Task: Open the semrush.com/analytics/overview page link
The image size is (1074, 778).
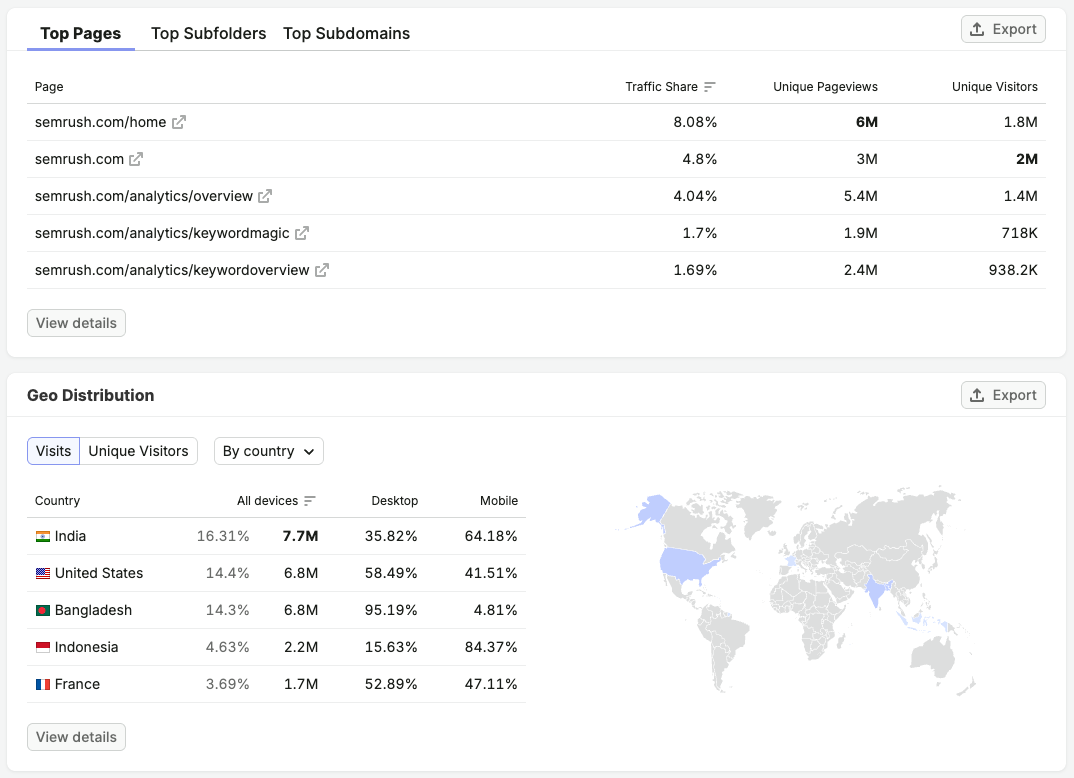Action: tap(144, 196)
